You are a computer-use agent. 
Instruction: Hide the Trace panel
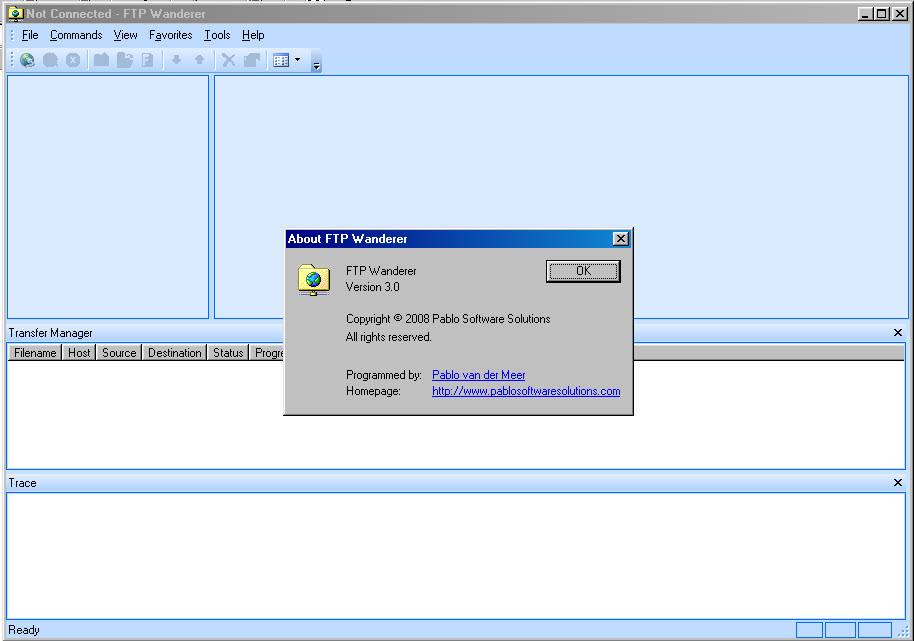897,483
